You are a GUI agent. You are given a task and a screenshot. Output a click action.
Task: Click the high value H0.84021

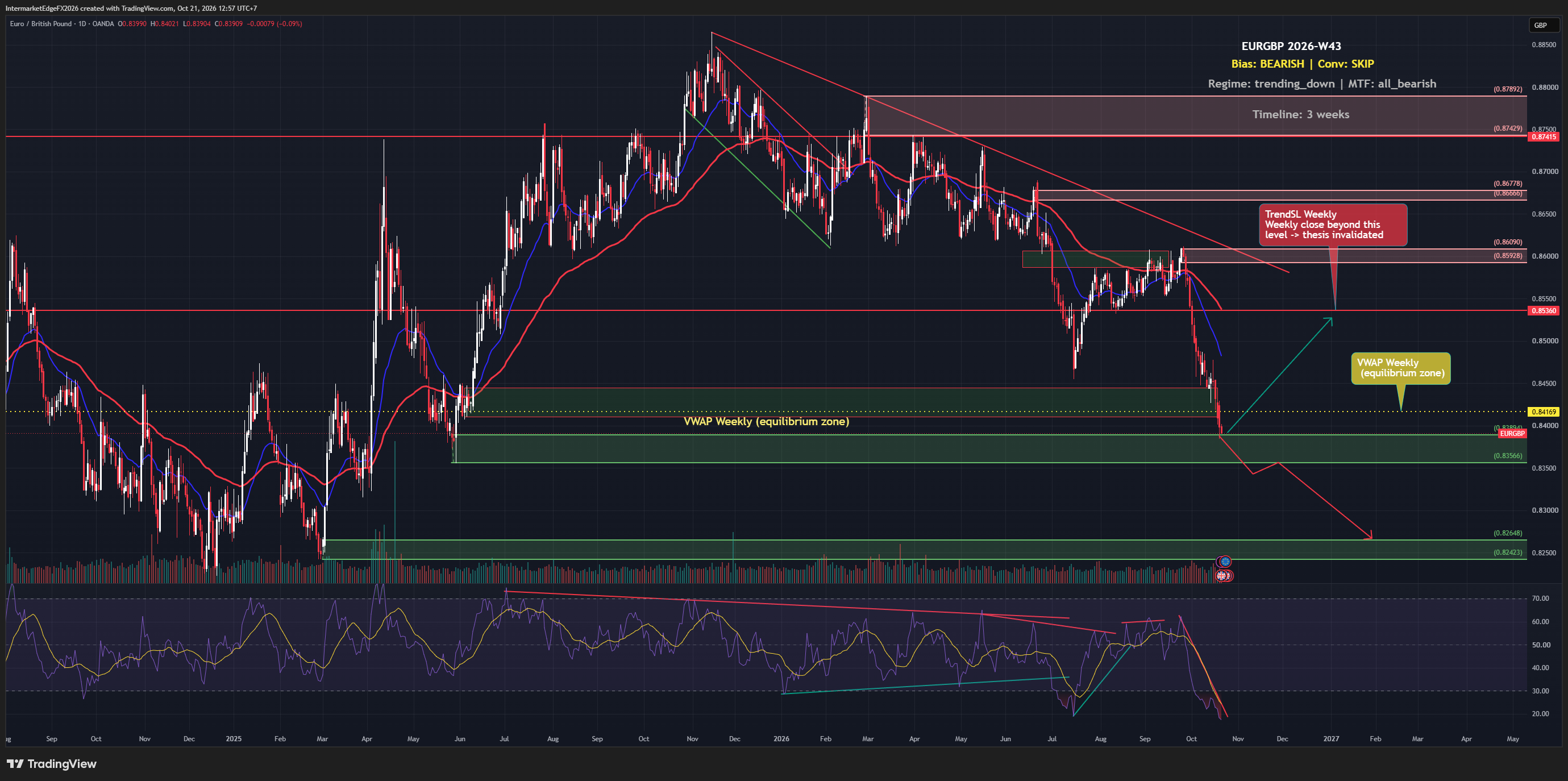[164, 24]
